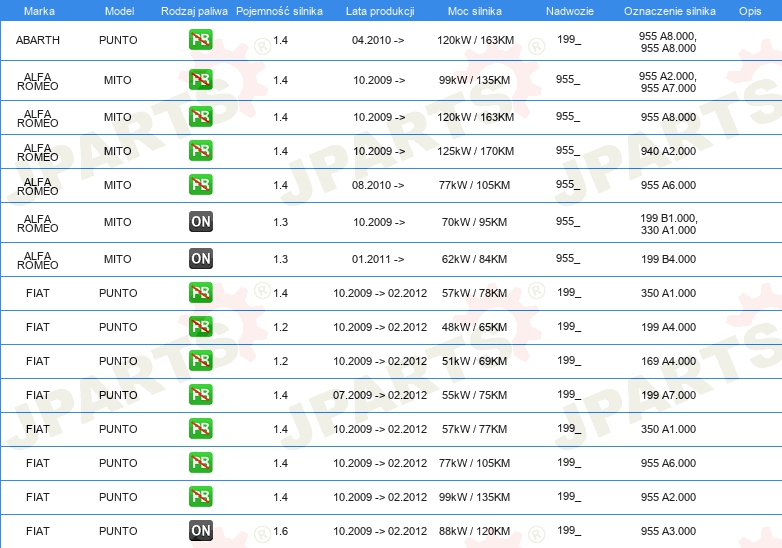Select ALFA ROMEO in the 199 B4.000 row
Image resolution: width=782 pixels, height=548 pixels.
[x=37, y=260]
